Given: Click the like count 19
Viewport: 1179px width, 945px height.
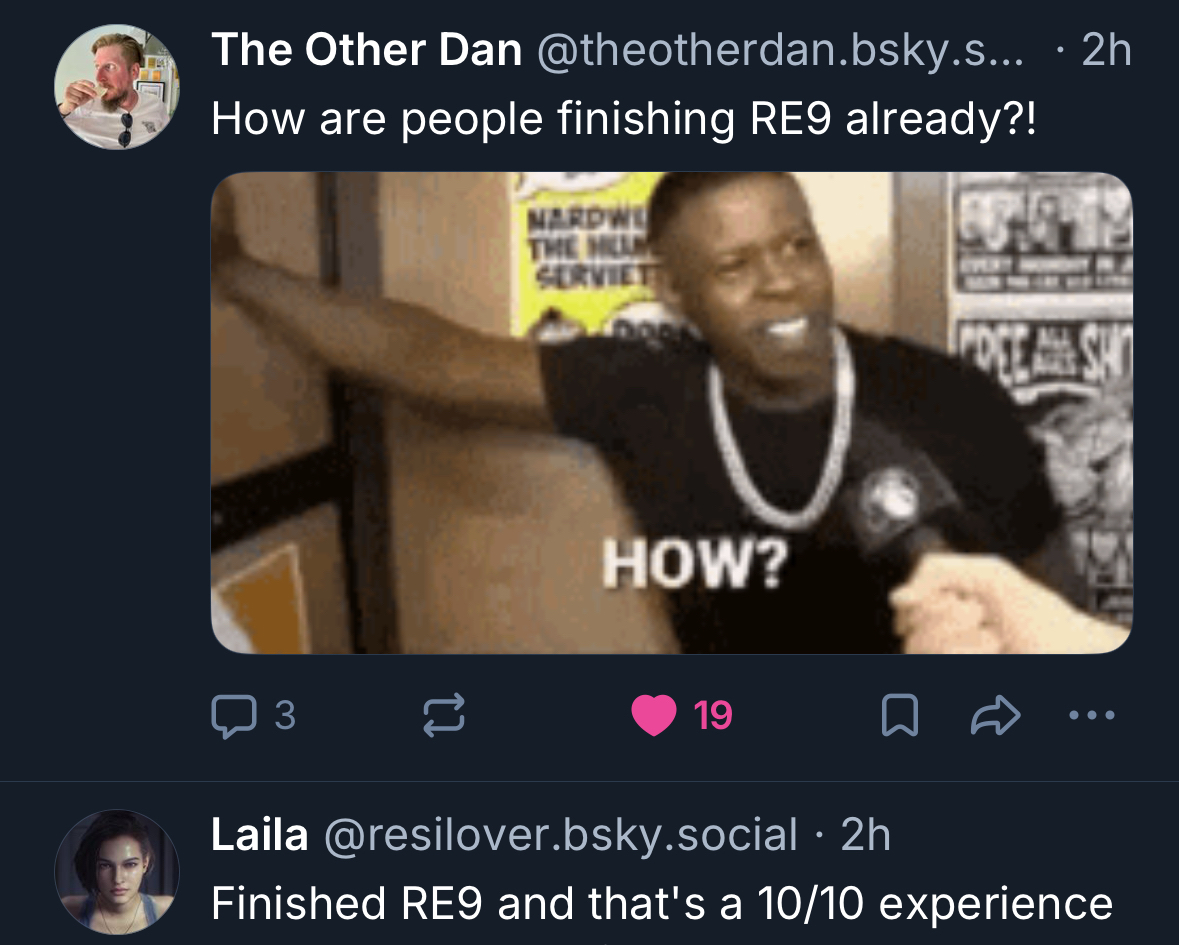Looking at the screenshot, I should (712, 716).
